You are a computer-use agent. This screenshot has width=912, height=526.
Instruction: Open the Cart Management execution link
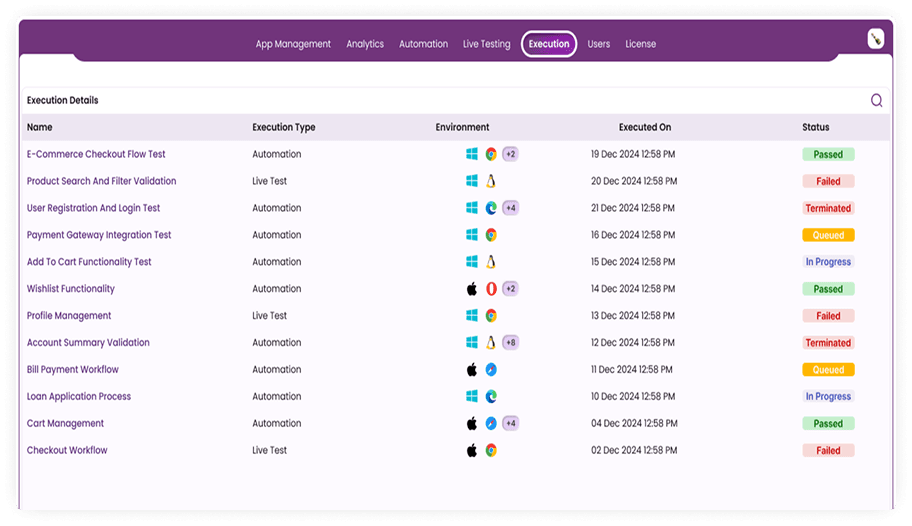click(x=65, y=423)
